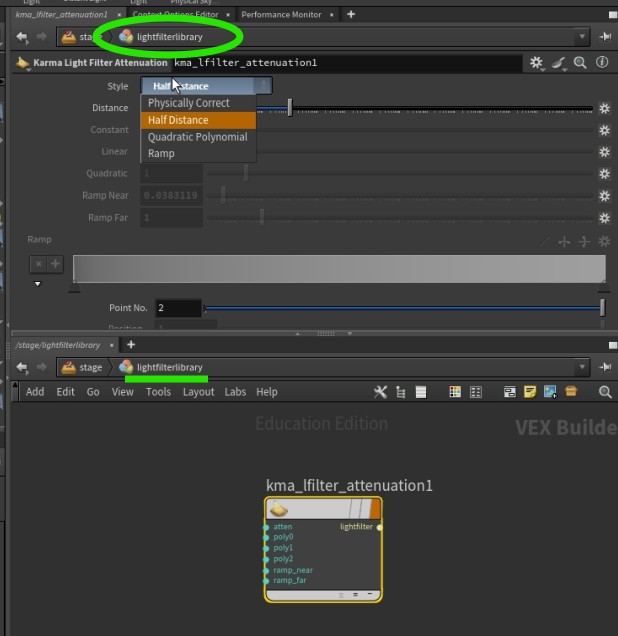Click the node name field kma_lfilter_attenuation1
Screen dimensions: 618x636
coord(345,63)
